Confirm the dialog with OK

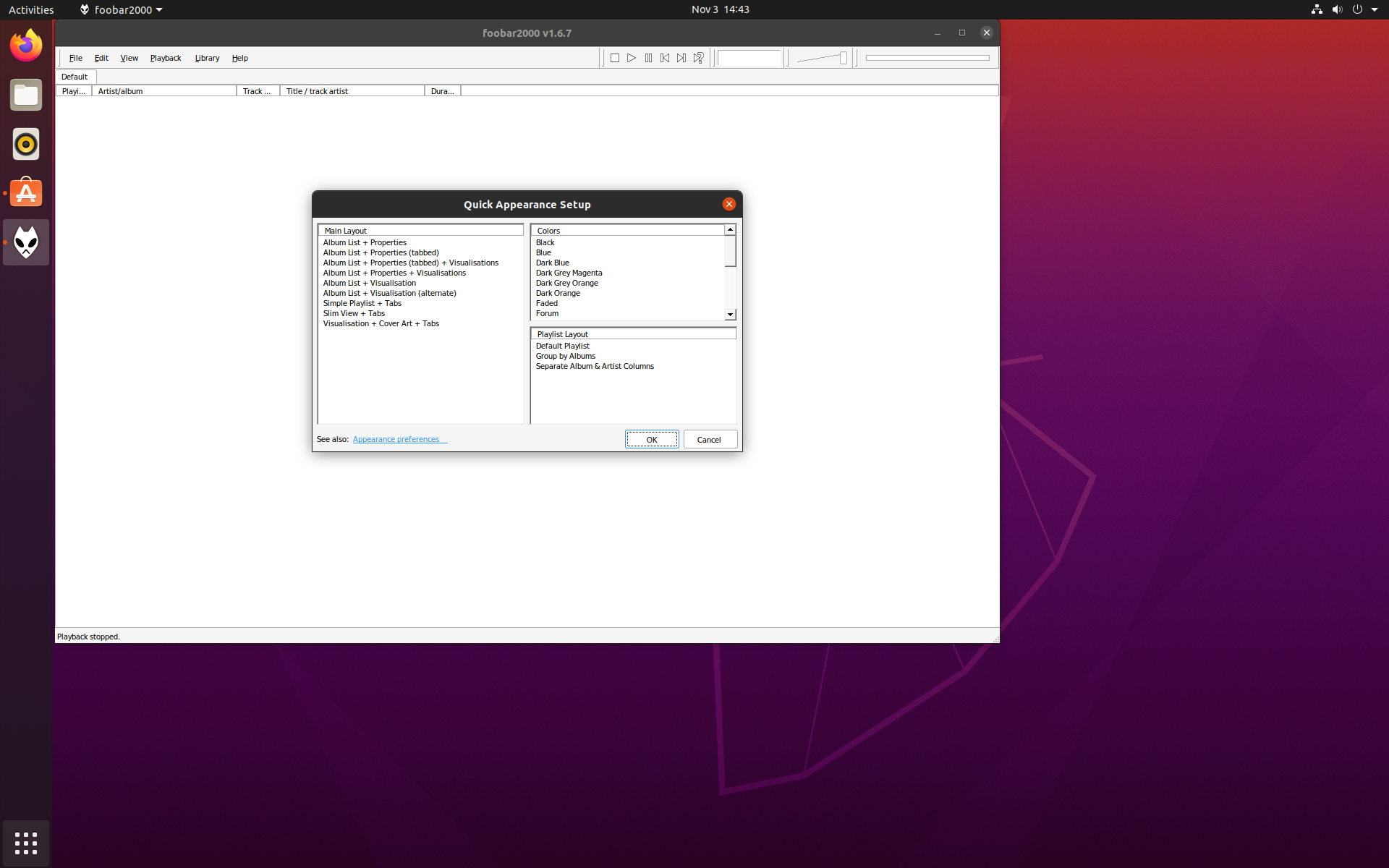tap(652, 440)
